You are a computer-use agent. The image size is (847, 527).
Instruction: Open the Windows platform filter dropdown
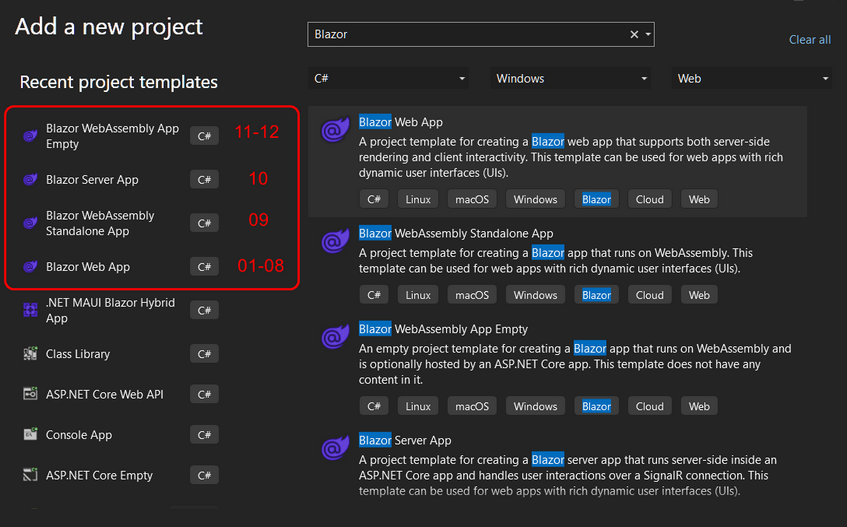570,78
